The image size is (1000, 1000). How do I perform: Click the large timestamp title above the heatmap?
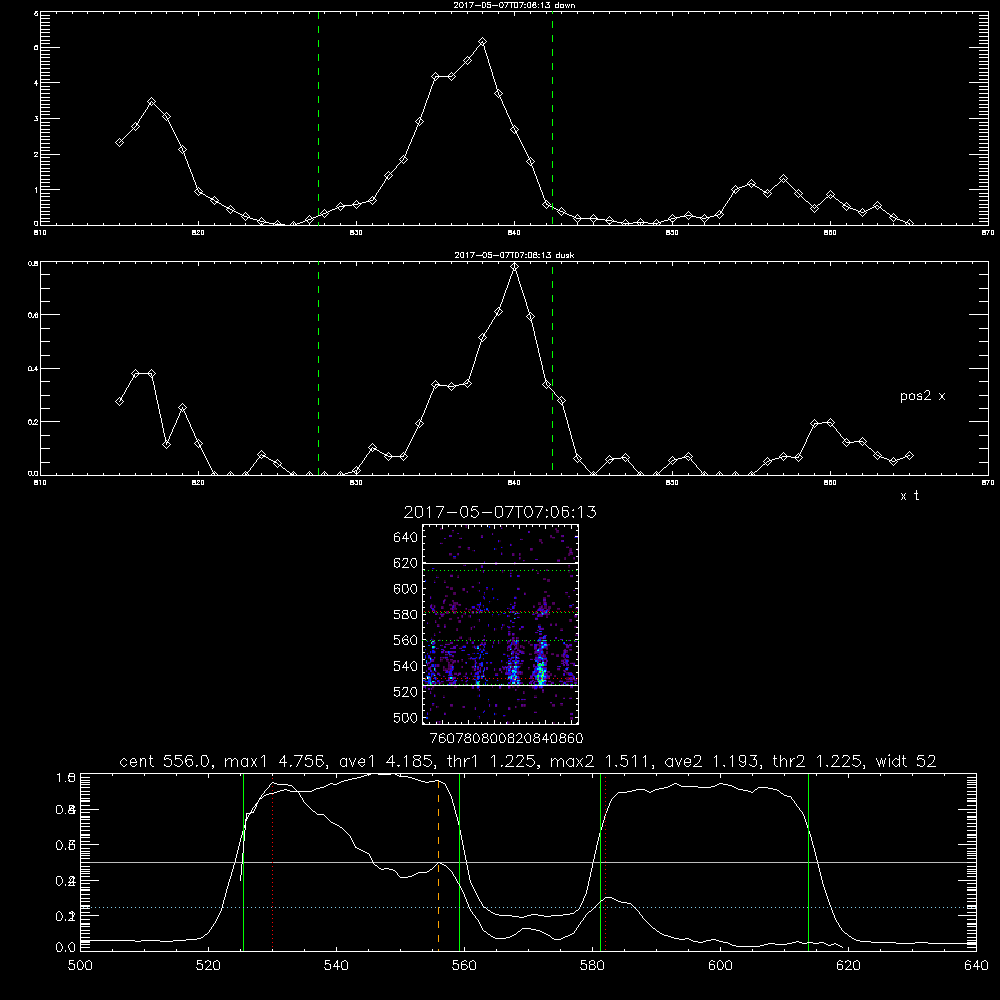point(500,512)
